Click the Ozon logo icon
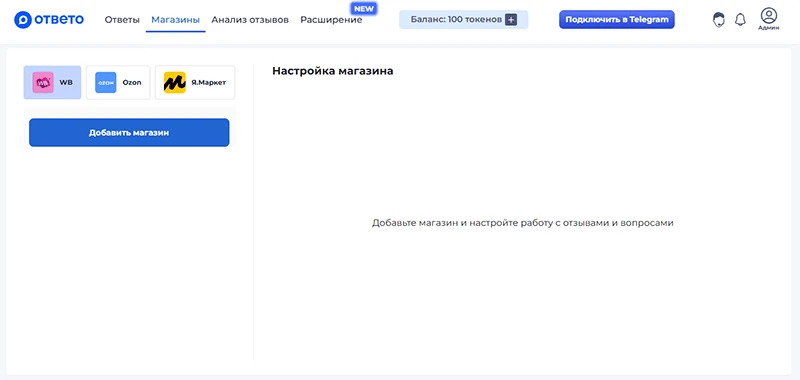Viewport: 800px width, 380px height. click(106, 82)
